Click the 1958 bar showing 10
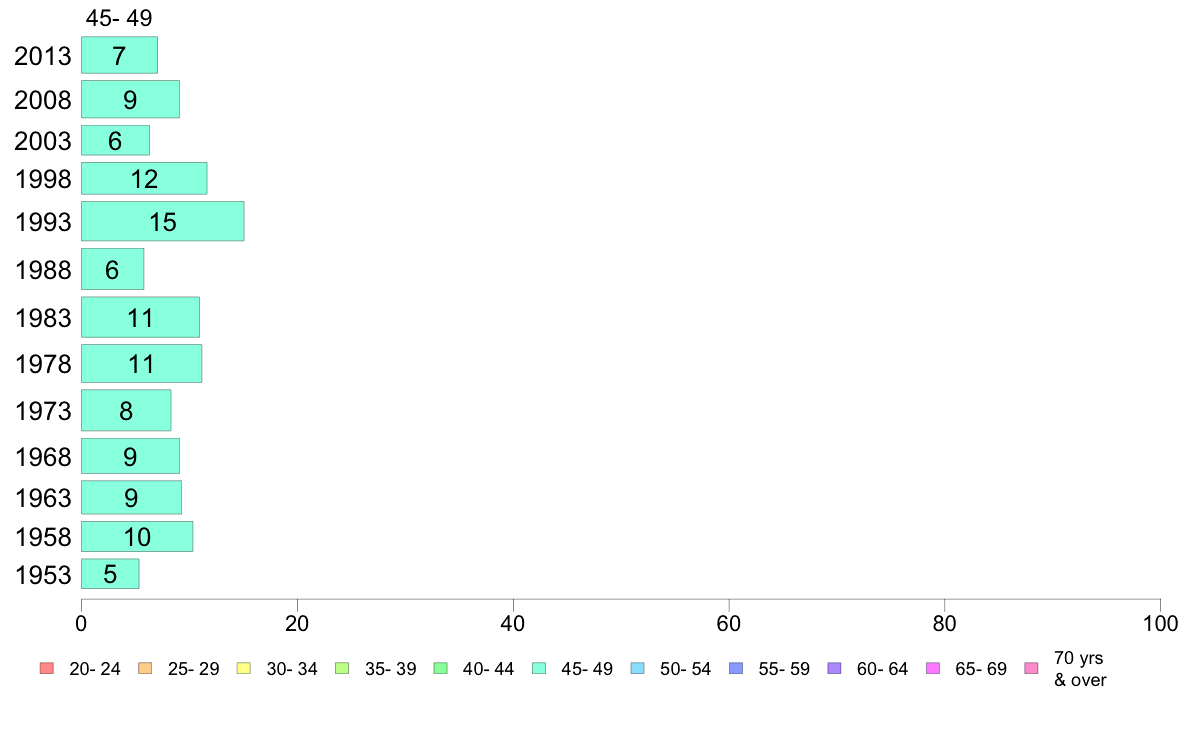The height and width of the screenshot is (736, 1188). pos(137,537)
